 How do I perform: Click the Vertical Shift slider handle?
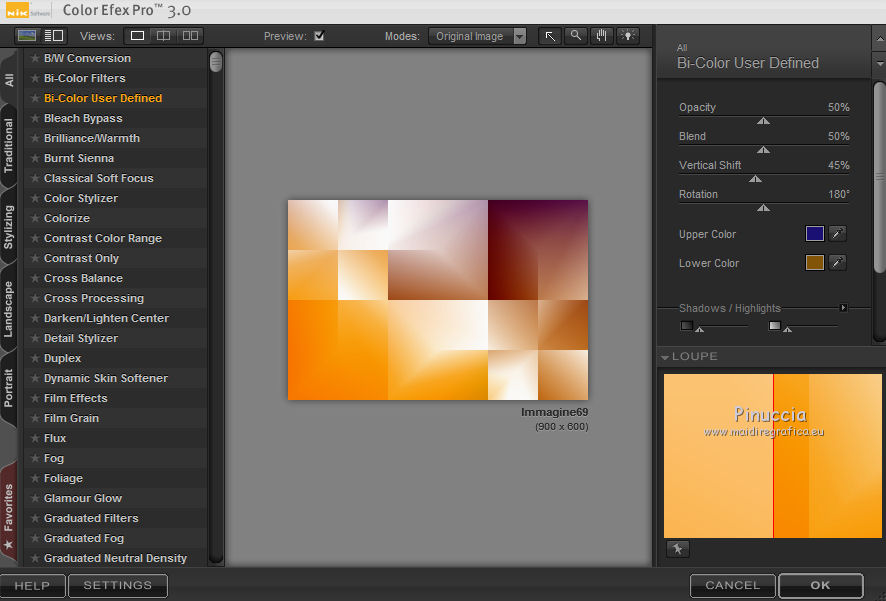coord(755,178)
